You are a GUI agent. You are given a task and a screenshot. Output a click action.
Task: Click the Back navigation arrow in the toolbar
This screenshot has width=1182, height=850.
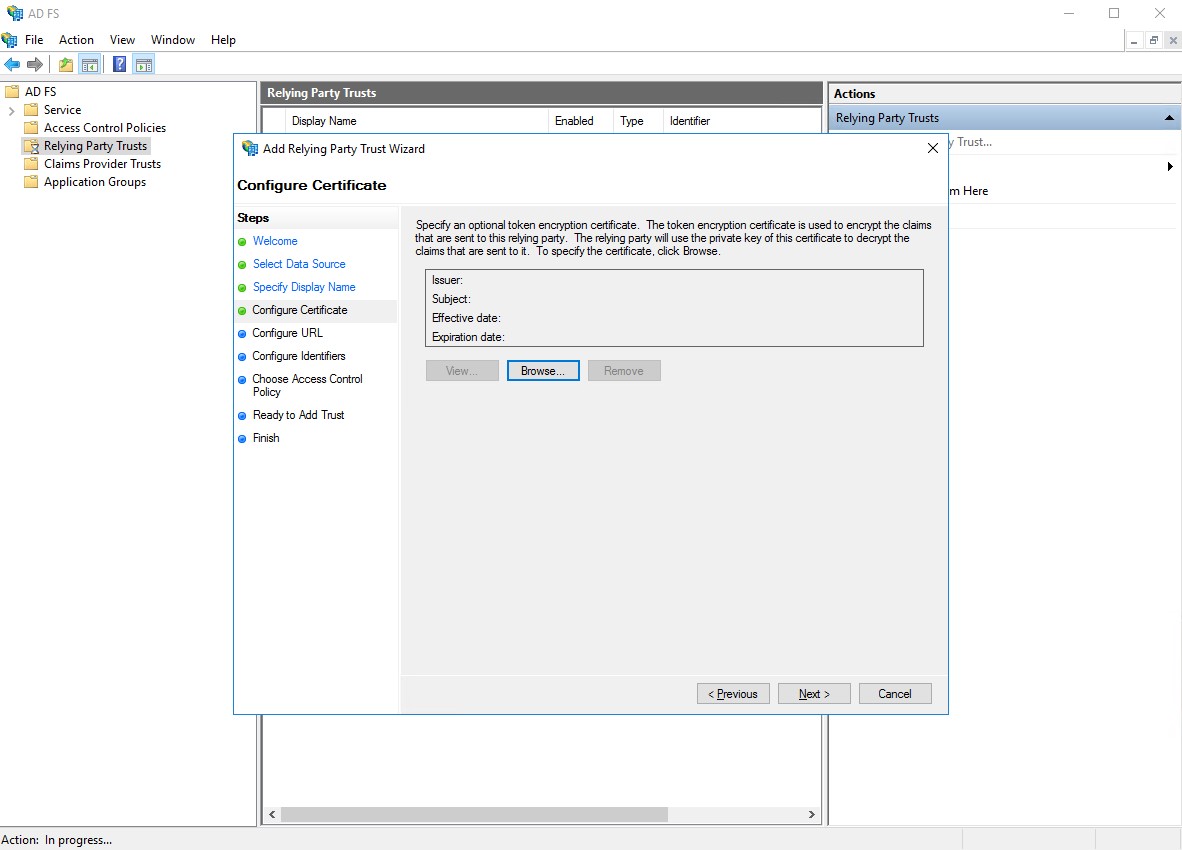(x=13, y=63)
